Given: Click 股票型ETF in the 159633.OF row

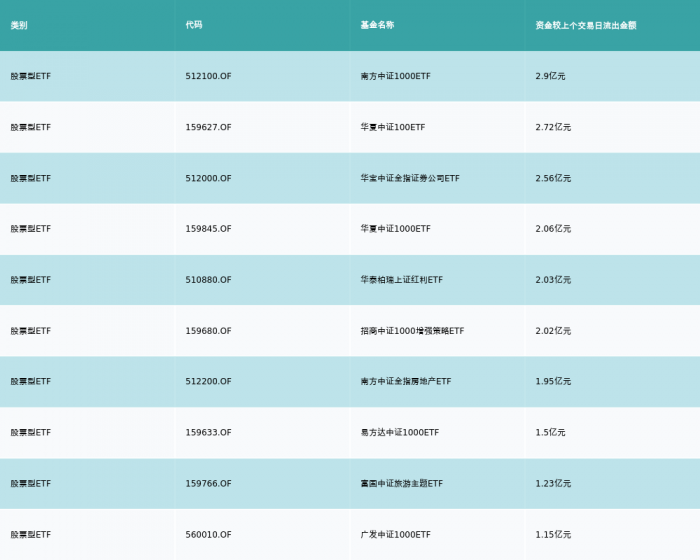Looking at the screenshot, I should tap(31, 432).
